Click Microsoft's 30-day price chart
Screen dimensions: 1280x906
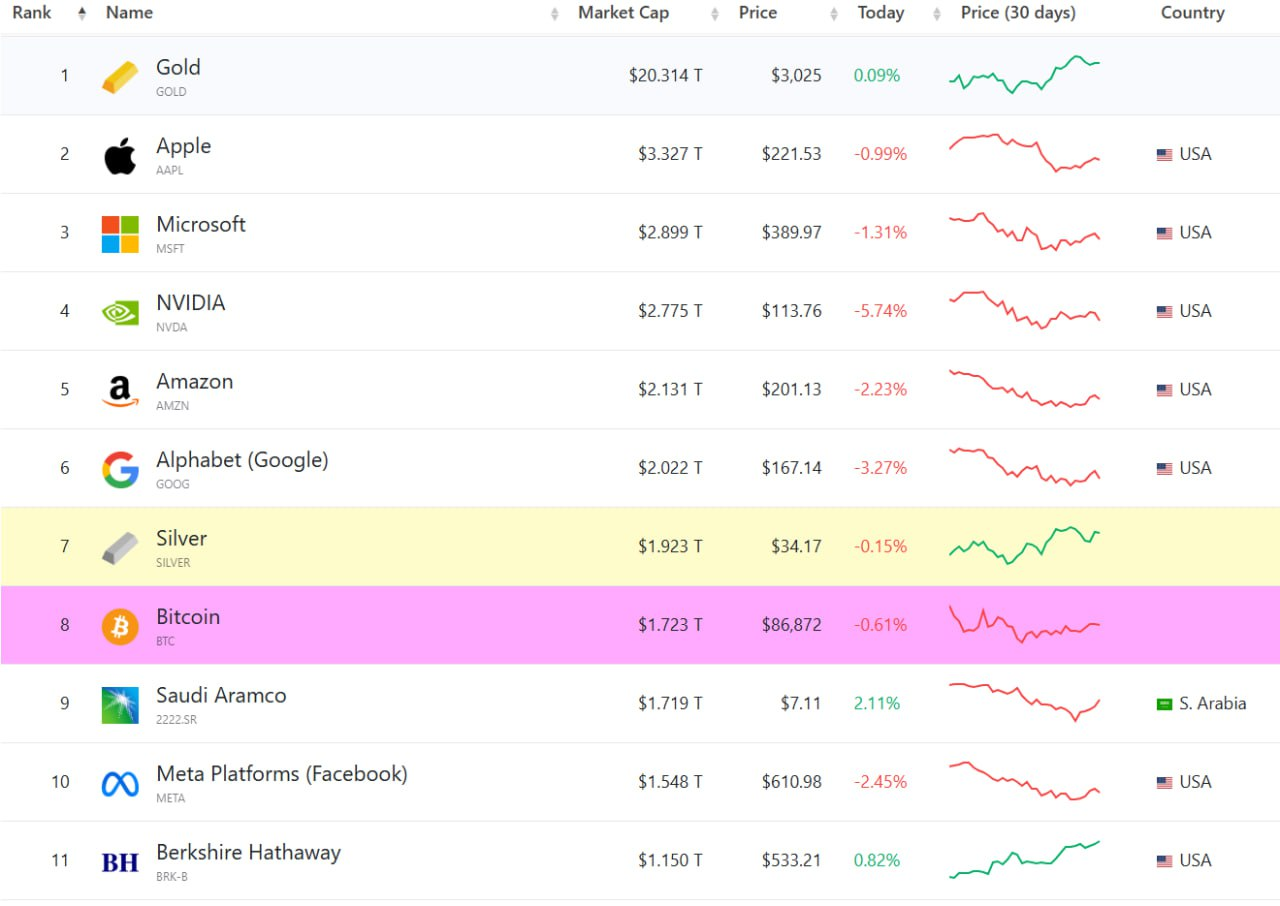click(x=1024, y=232)
